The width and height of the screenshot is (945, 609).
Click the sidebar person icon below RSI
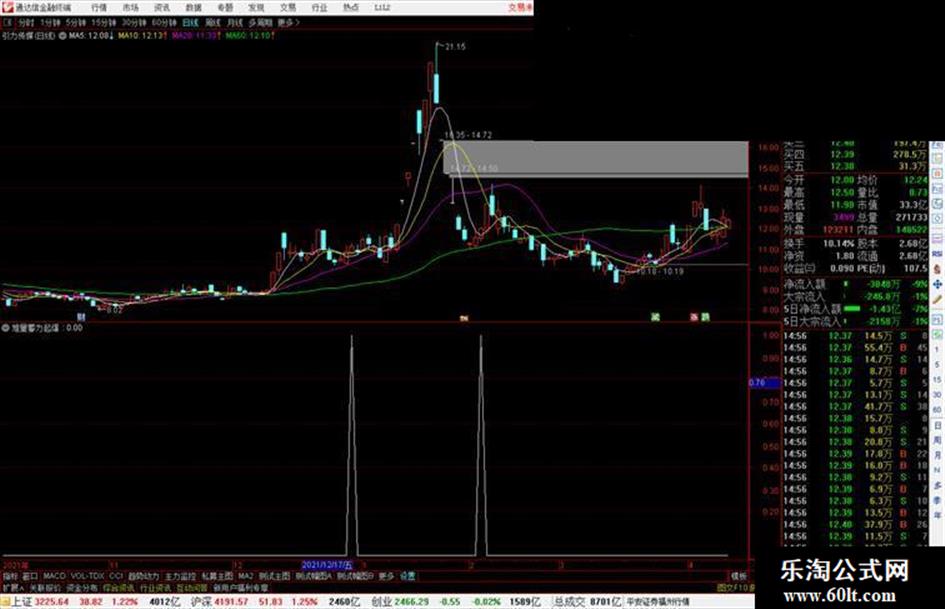pyautogui.click(x=937, y=269)
